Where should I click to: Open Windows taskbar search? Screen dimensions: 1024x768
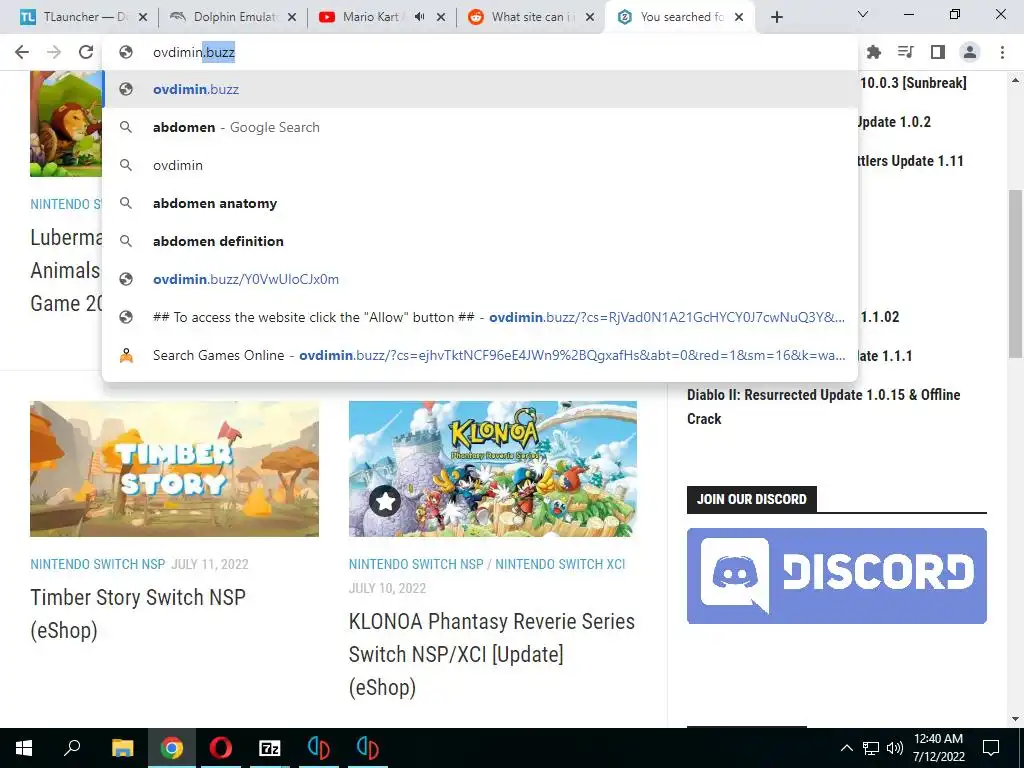point(72,747)
